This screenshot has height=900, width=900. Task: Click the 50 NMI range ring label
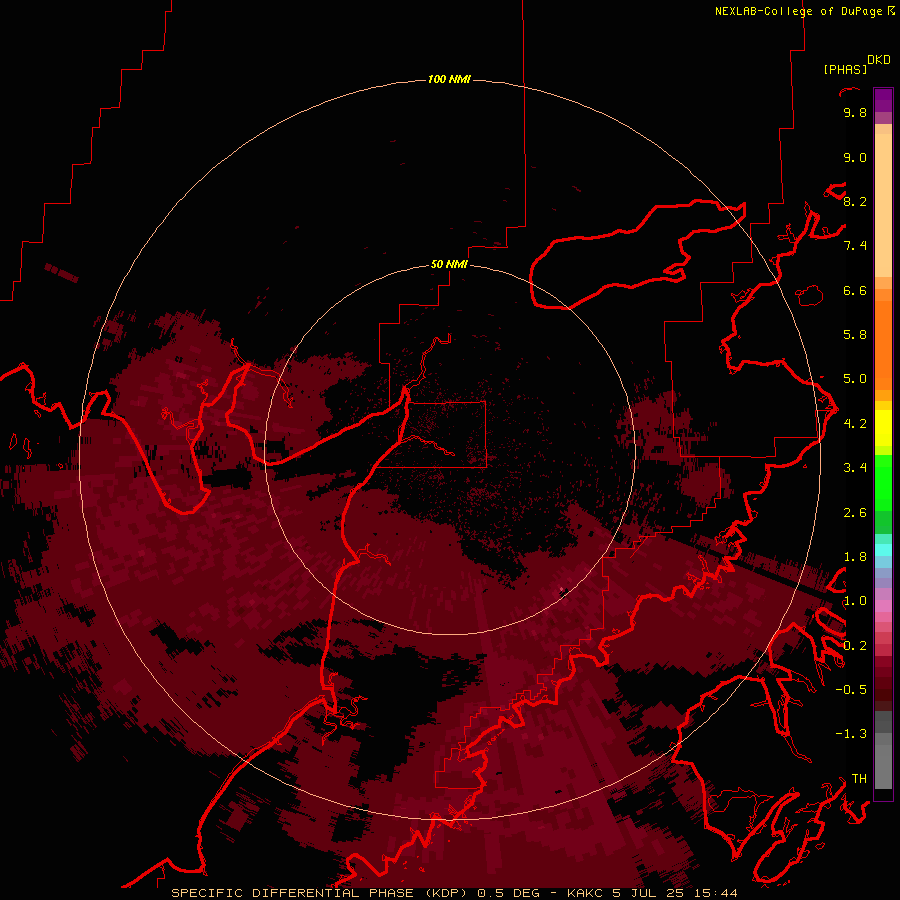449,264
